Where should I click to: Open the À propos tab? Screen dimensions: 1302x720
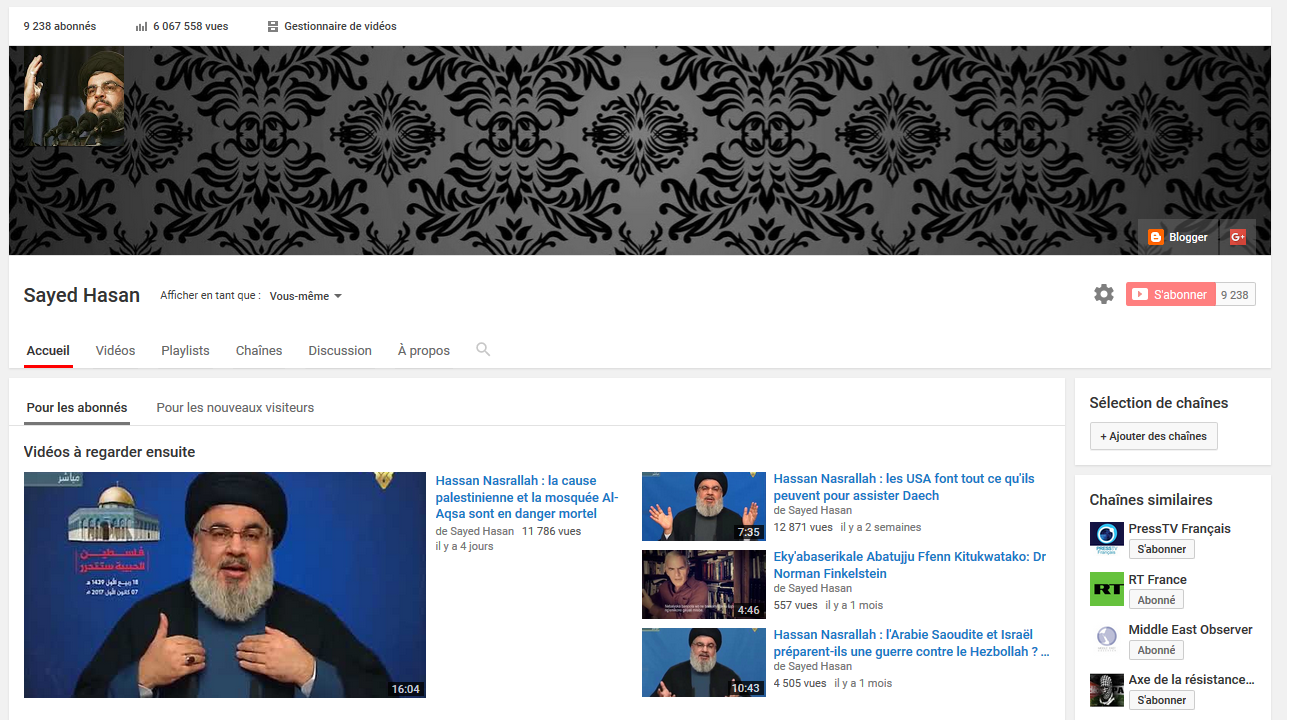423,350
